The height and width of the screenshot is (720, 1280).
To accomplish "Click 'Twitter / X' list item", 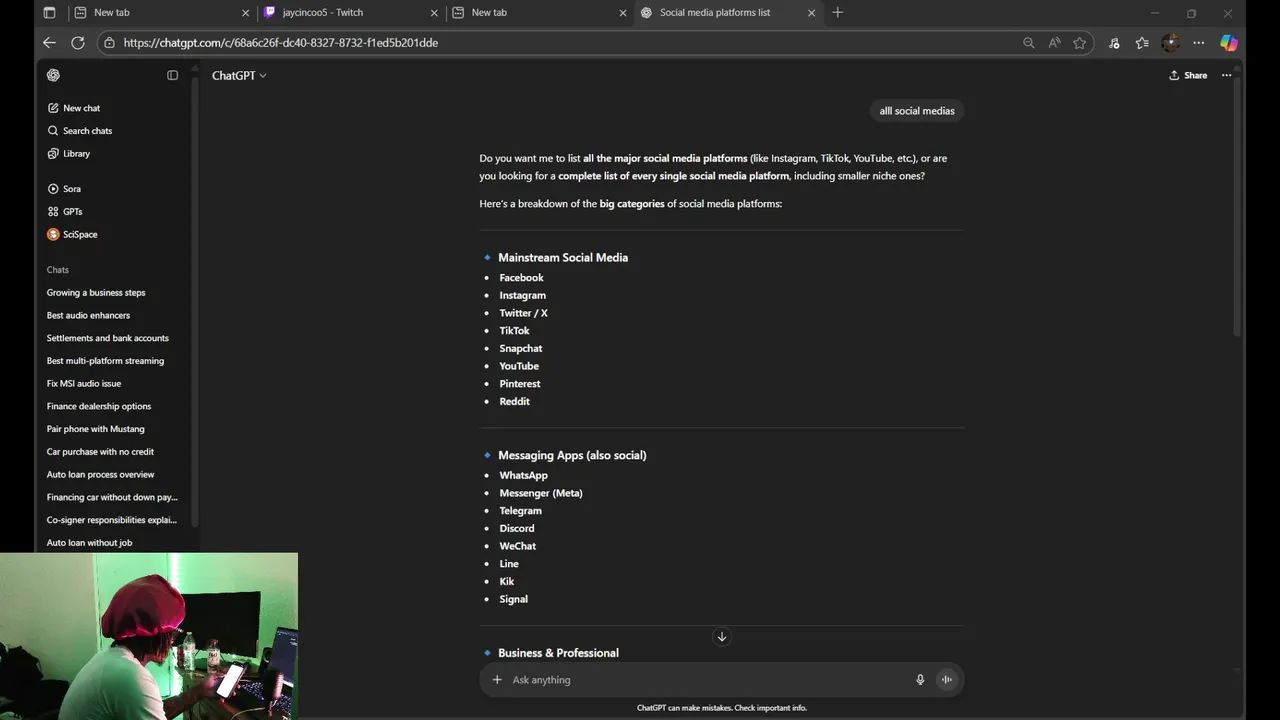I will (523, 313).
